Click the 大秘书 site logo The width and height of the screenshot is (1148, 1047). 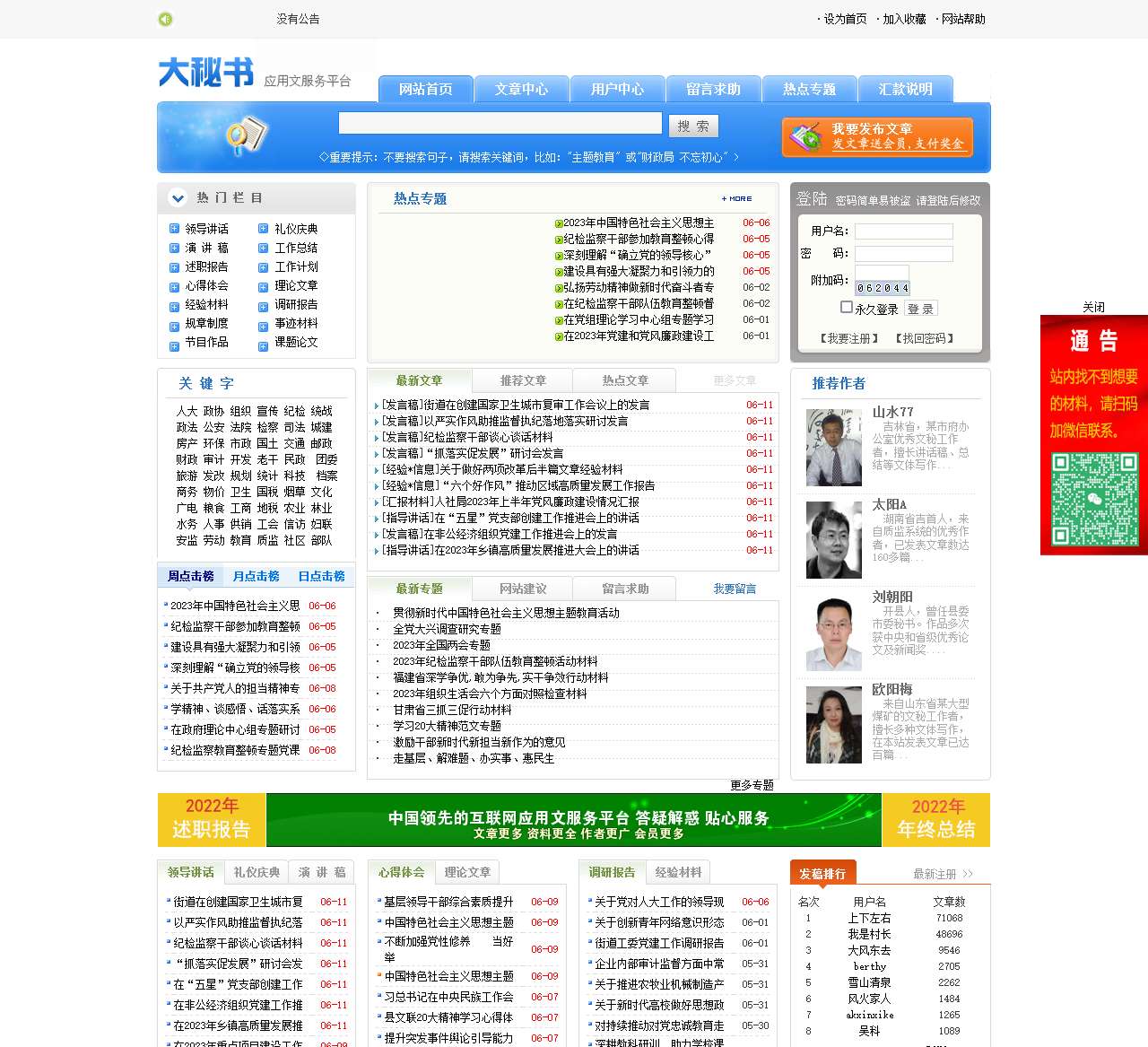point(206,73)
